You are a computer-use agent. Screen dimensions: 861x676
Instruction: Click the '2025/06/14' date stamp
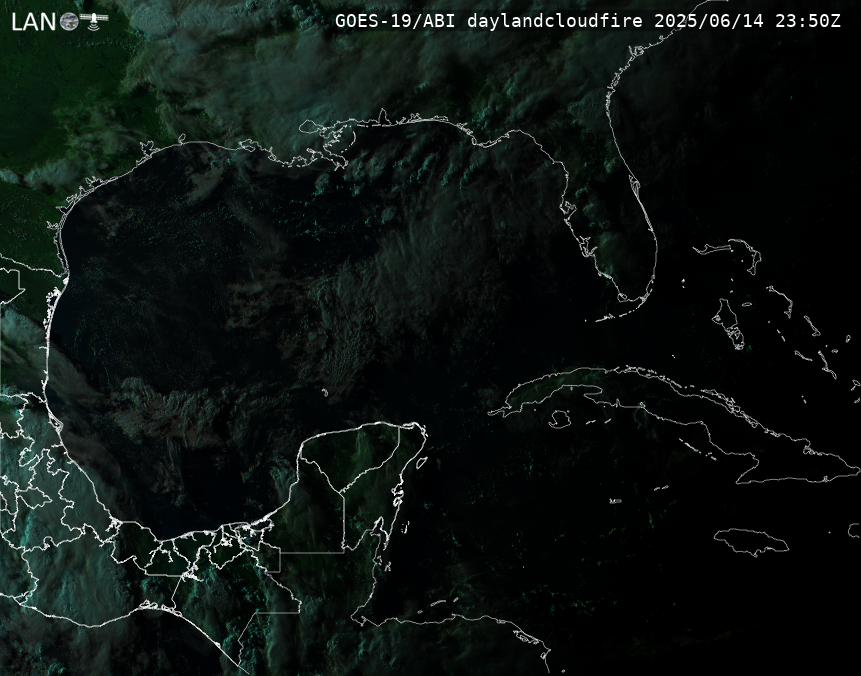pyautogui.click(x=709, y=21)
